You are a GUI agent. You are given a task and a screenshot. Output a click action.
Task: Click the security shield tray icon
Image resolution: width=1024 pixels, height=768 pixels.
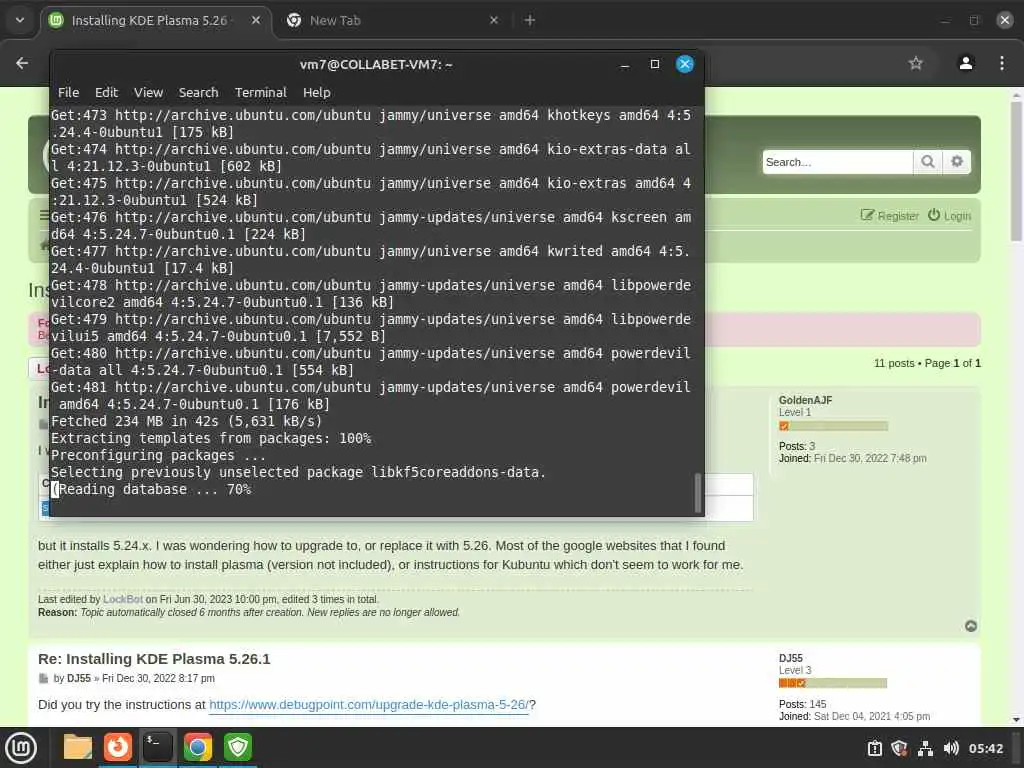click(x=899, y=748)
